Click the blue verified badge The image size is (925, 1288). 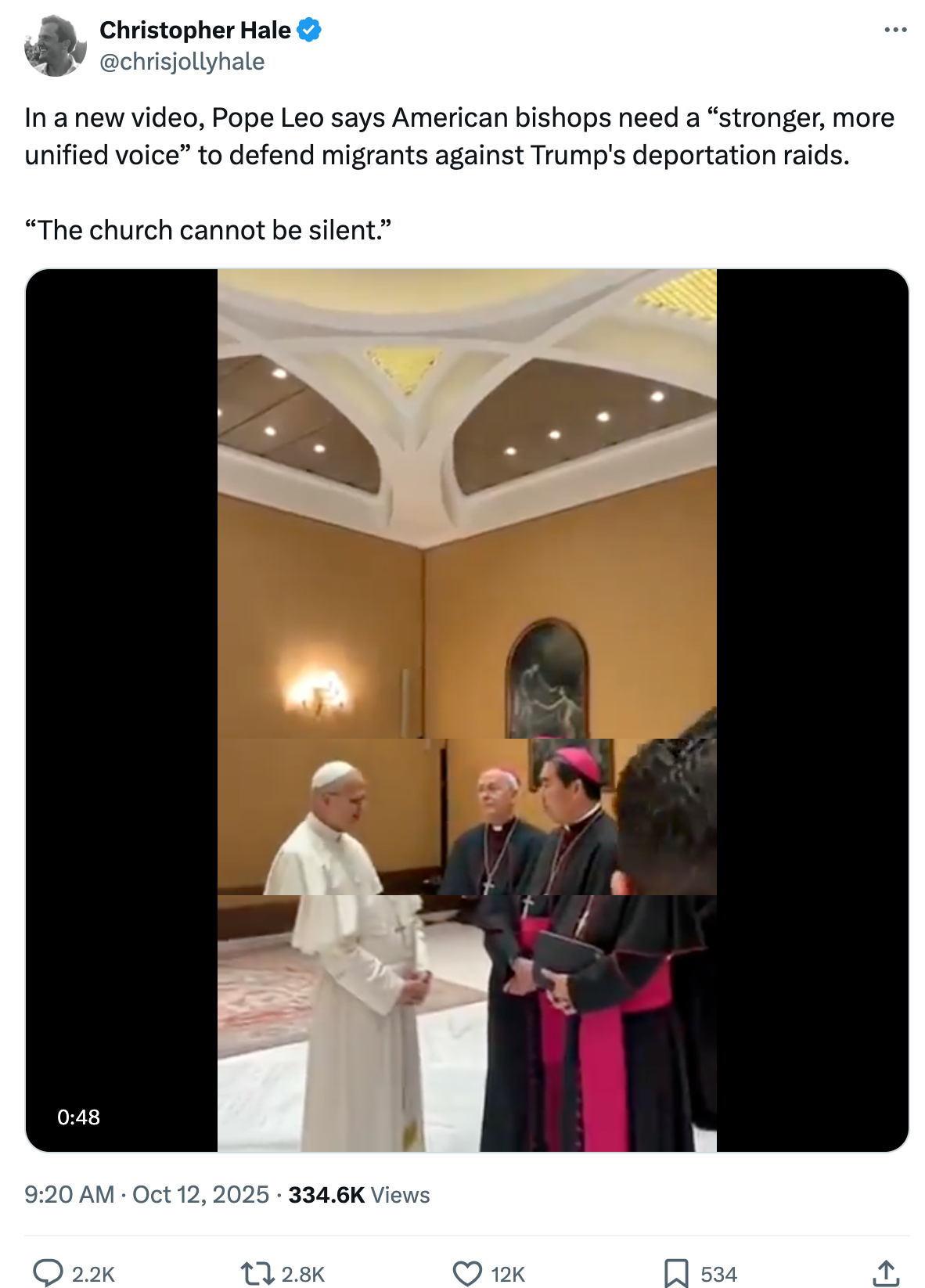click(x=310, y=30)
